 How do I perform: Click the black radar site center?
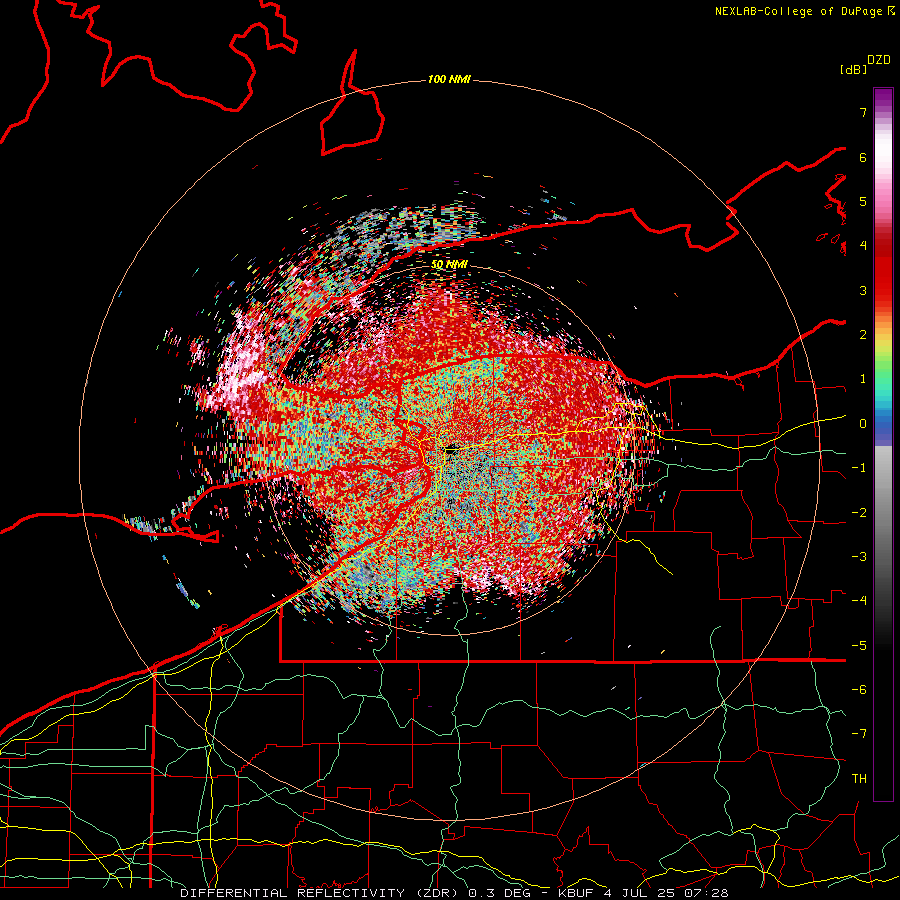[x=452, y=448]
